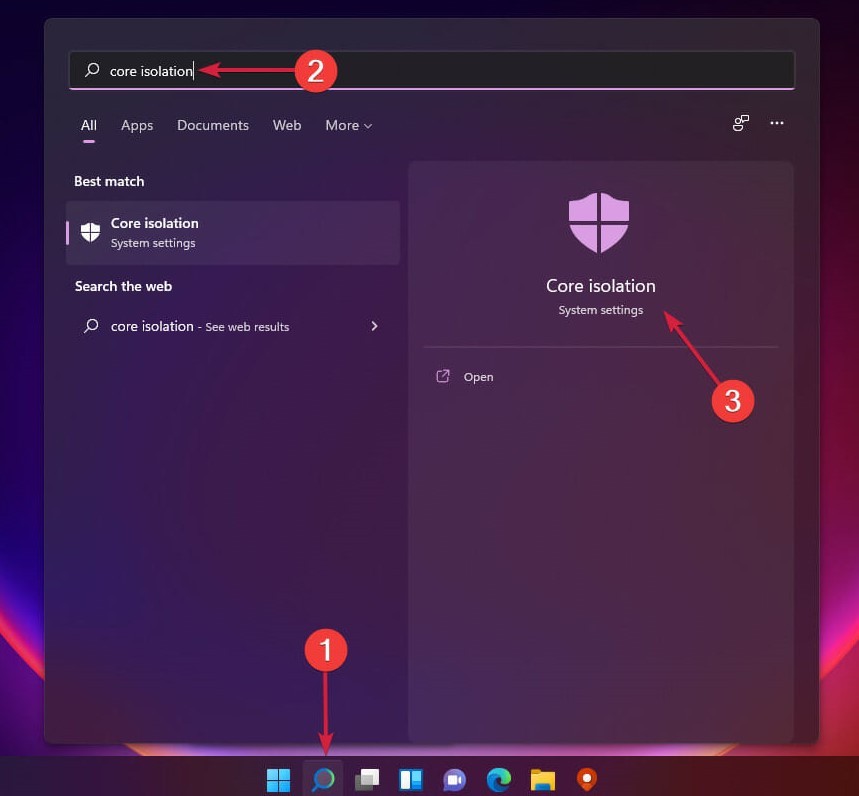Click System settings text in preview pane
Screen dimensions: 859x796
[x=600, y=310]
